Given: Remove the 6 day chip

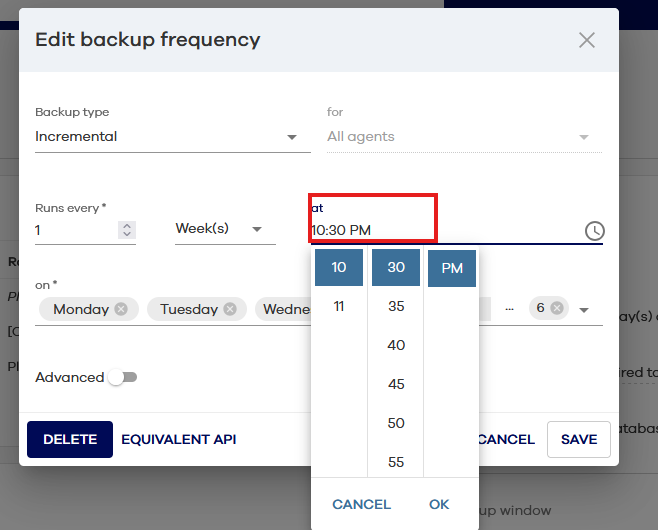Looking at the screenshot, I should [557, 308].
